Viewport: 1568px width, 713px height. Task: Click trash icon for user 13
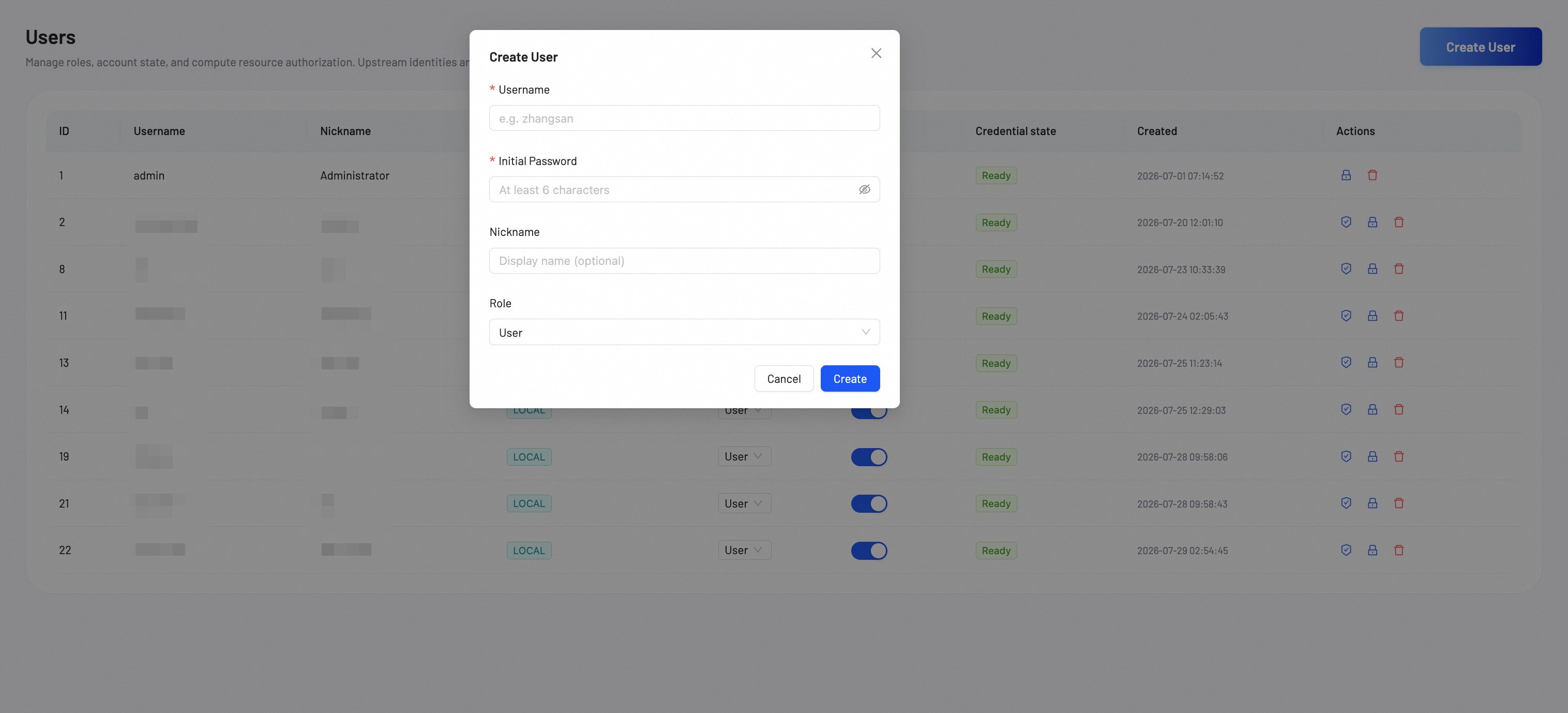(x=1399, y=362)
